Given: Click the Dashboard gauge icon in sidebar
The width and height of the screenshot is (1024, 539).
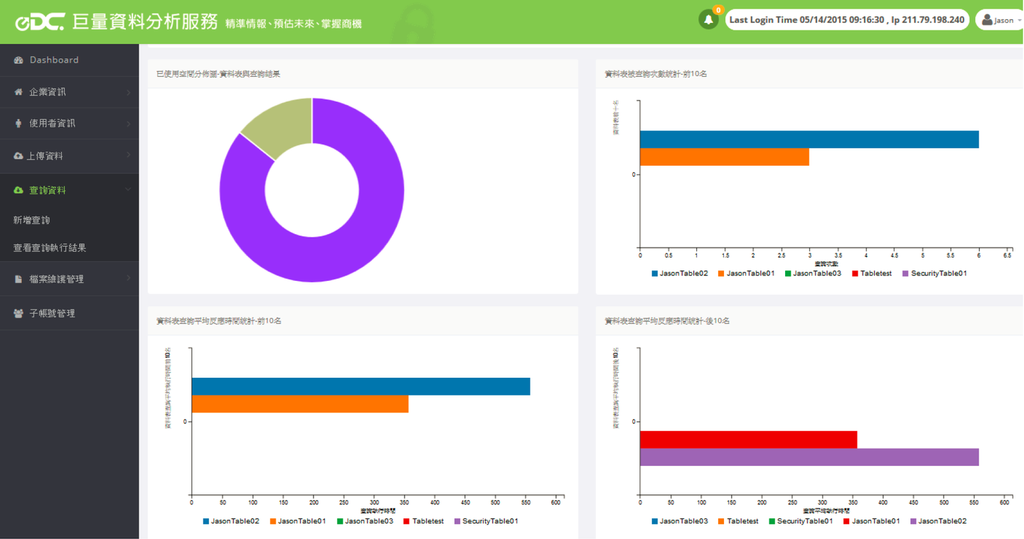Looking at the screenshot, I should (x=18, y=61).
